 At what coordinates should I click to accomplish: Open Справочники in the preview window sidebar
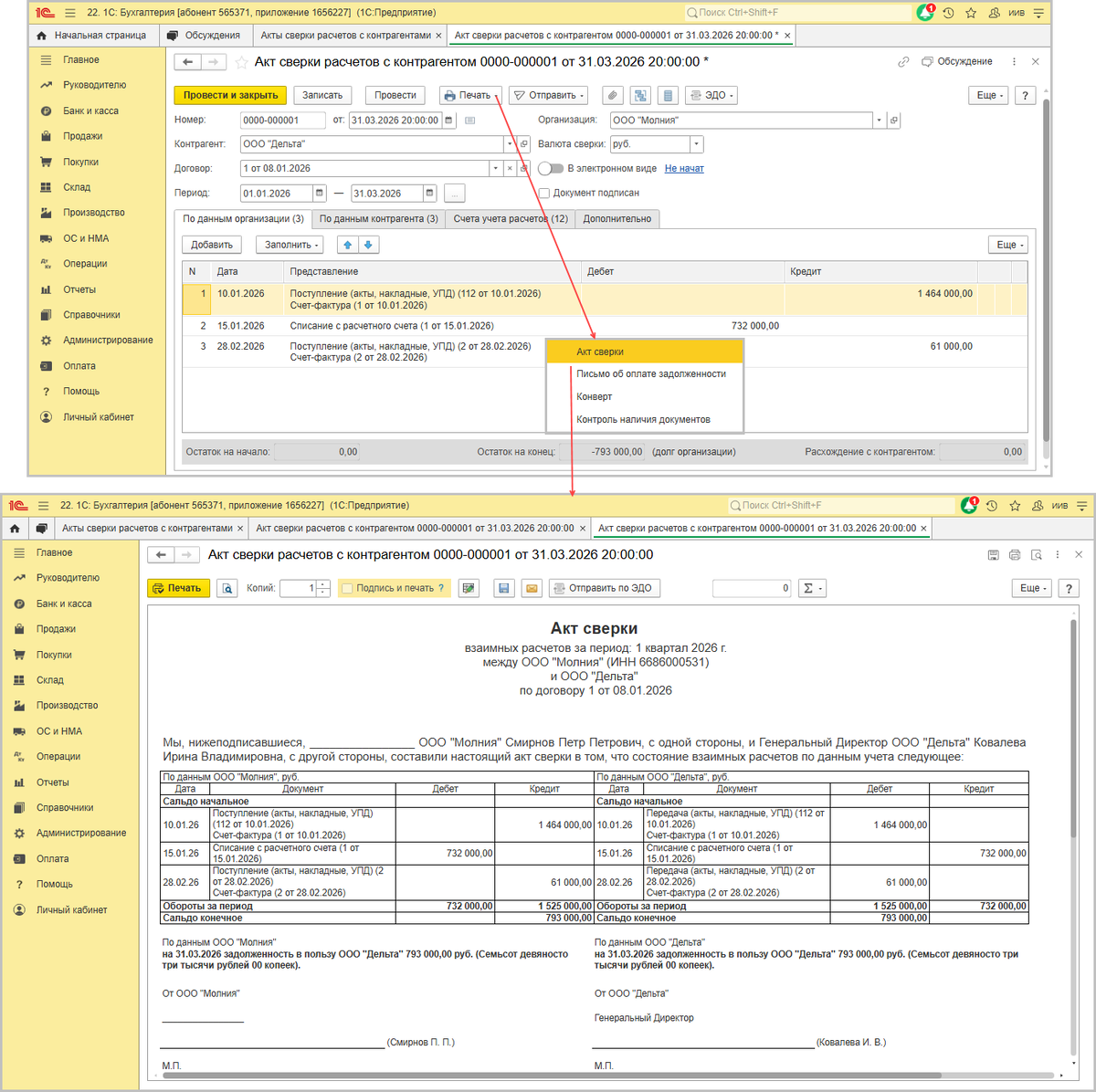click(x=65, y=808)
